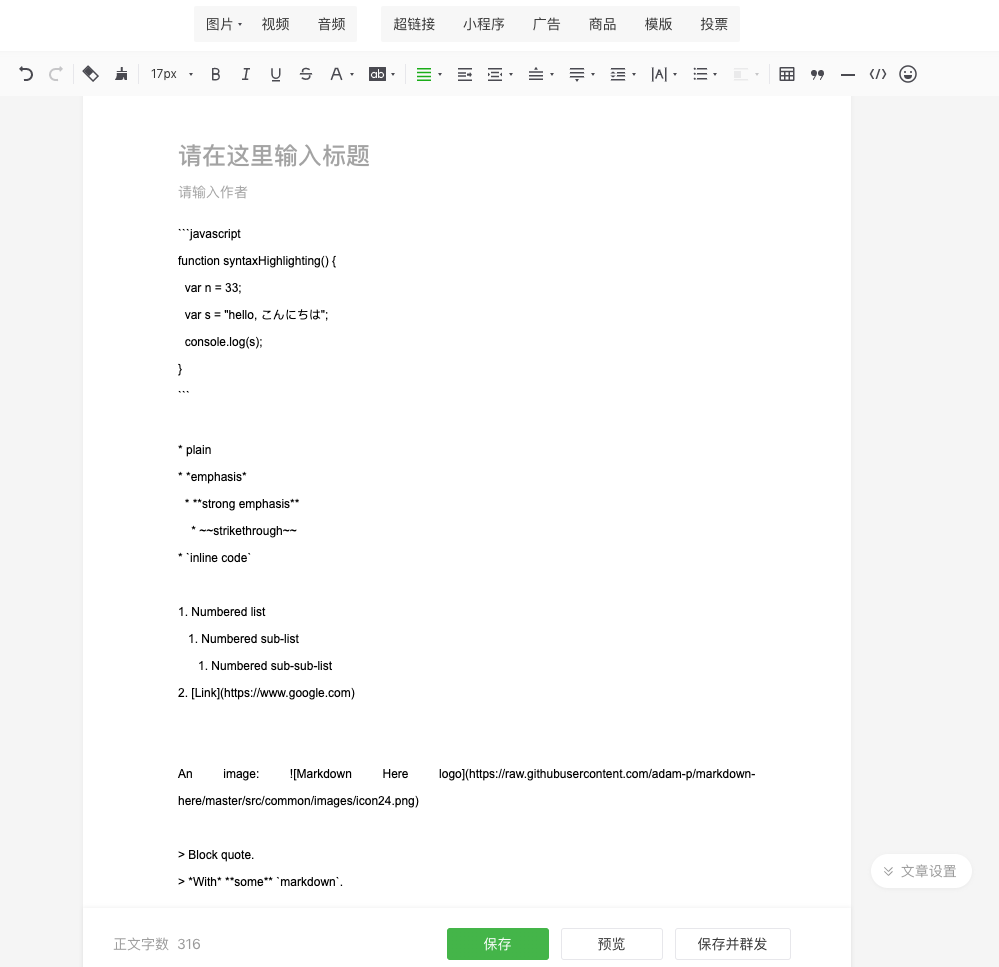
Task: Insert a block quote
Action: click(817, 74)
